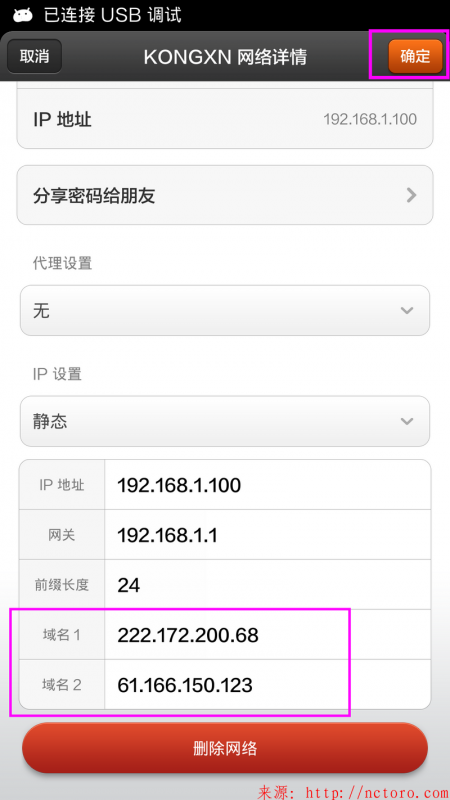Open 分享密码给朋友 row

(224, 195)
